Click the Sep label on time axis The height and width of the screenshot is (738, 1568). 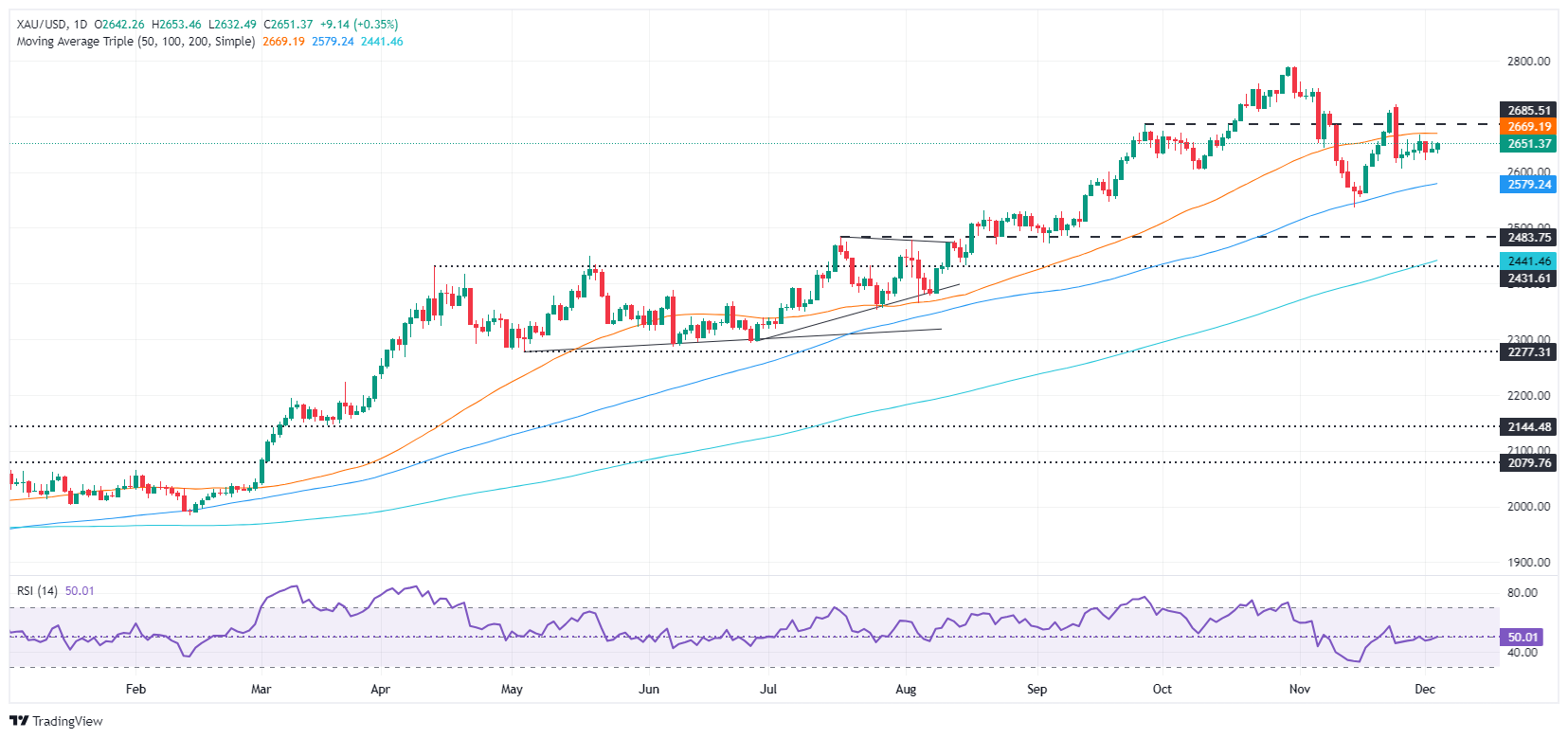(x=1036, y=690)
